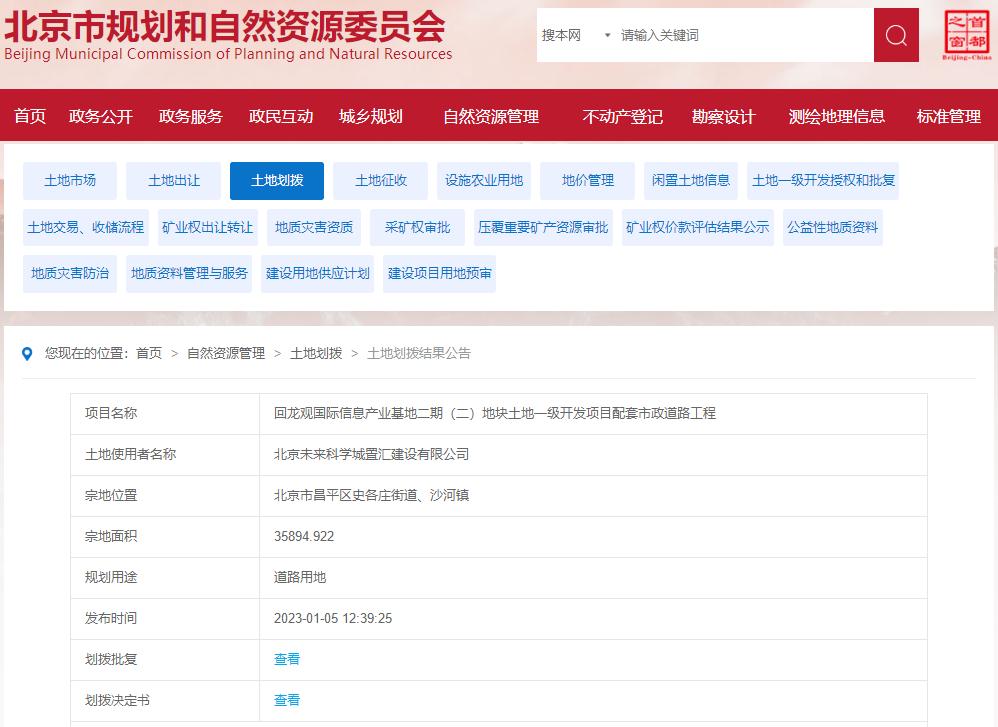Open the 查看 link for 划拨决定书
998x727 pixels.
(286, 700)
